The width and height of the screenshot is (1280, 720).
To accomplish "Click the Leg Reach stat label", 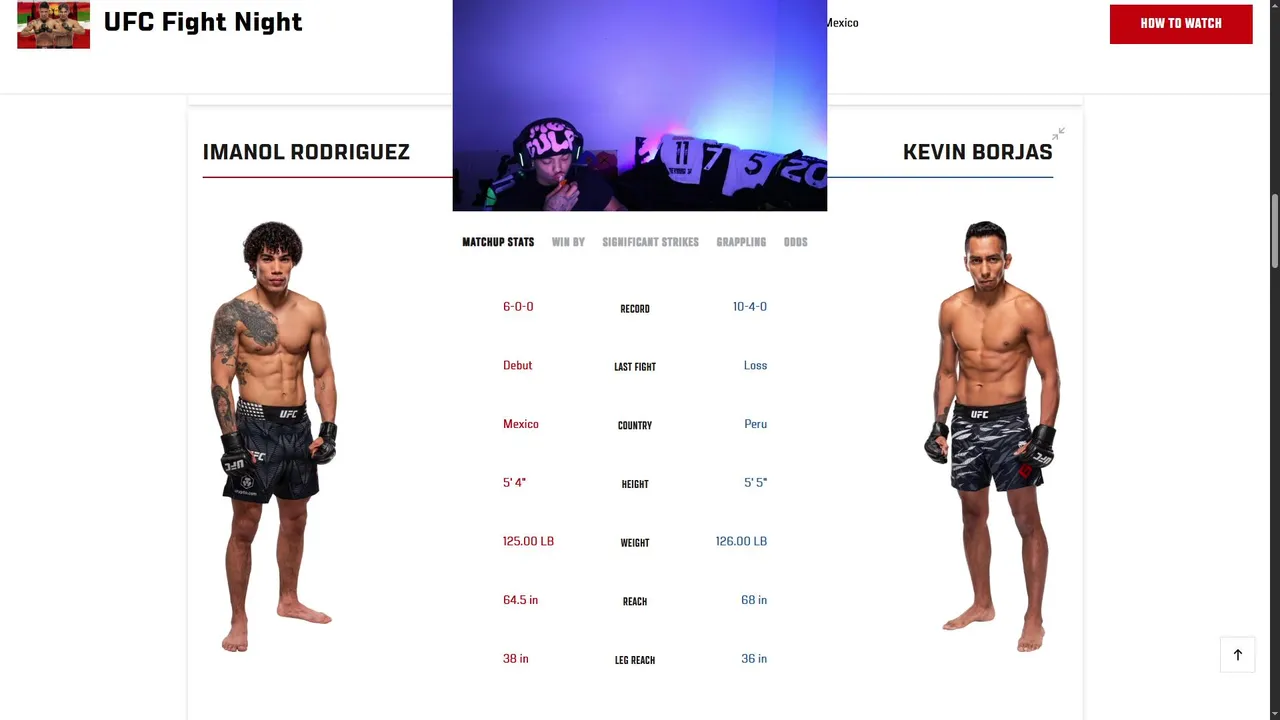I will 635,660.
